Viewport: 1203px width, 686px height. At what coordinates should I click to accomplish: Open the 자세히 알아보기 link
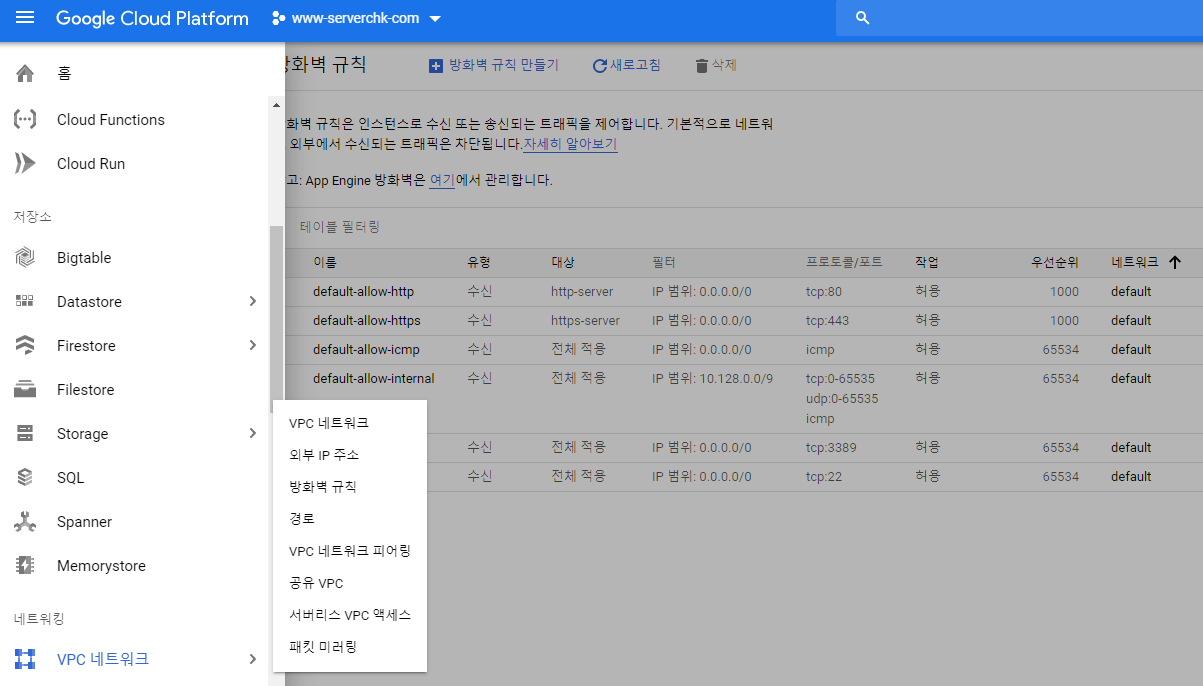pos(570,144)
